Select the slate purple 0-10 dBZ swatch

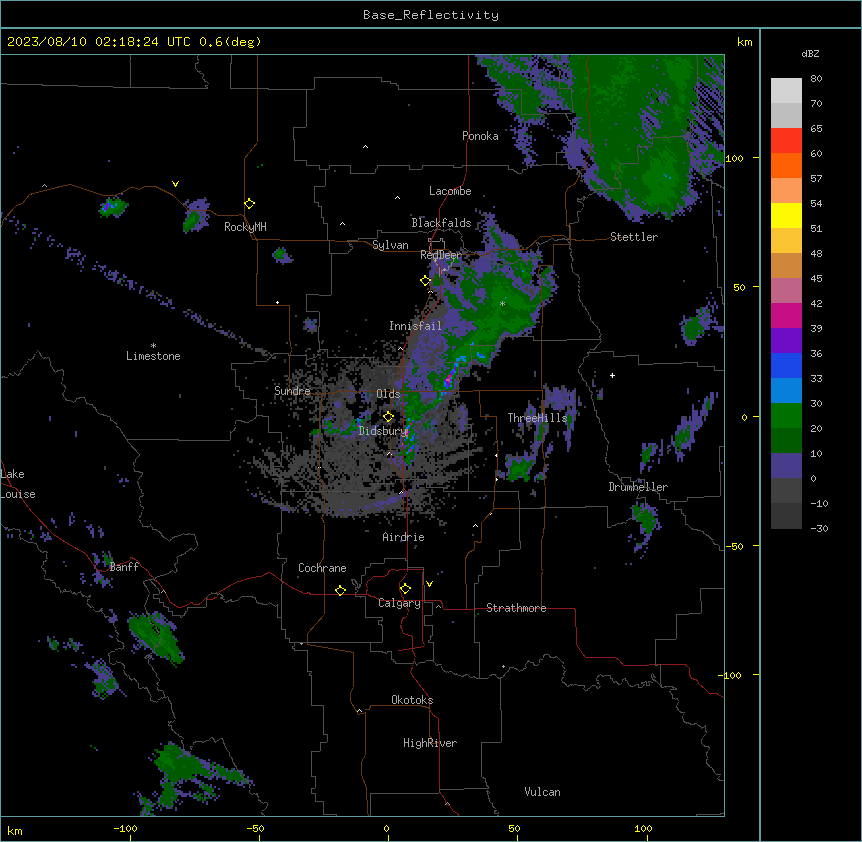786,466
